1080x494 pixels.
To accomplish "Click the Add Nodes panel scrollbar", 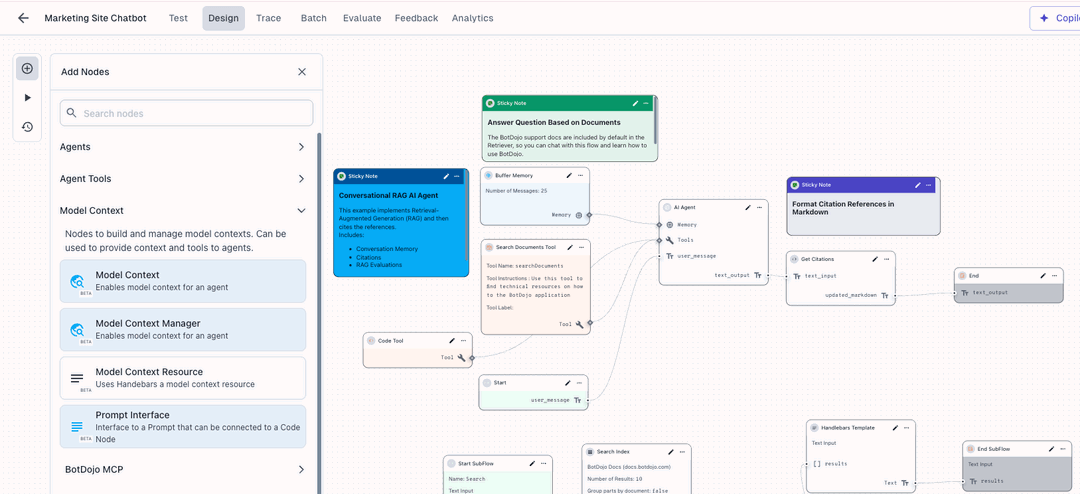I will coord(319,313).
